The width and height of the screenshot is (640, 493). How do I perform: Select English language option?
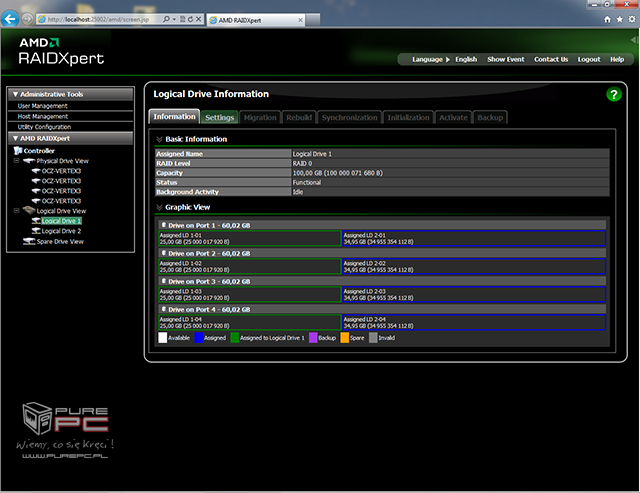click(x=466, y=60)
